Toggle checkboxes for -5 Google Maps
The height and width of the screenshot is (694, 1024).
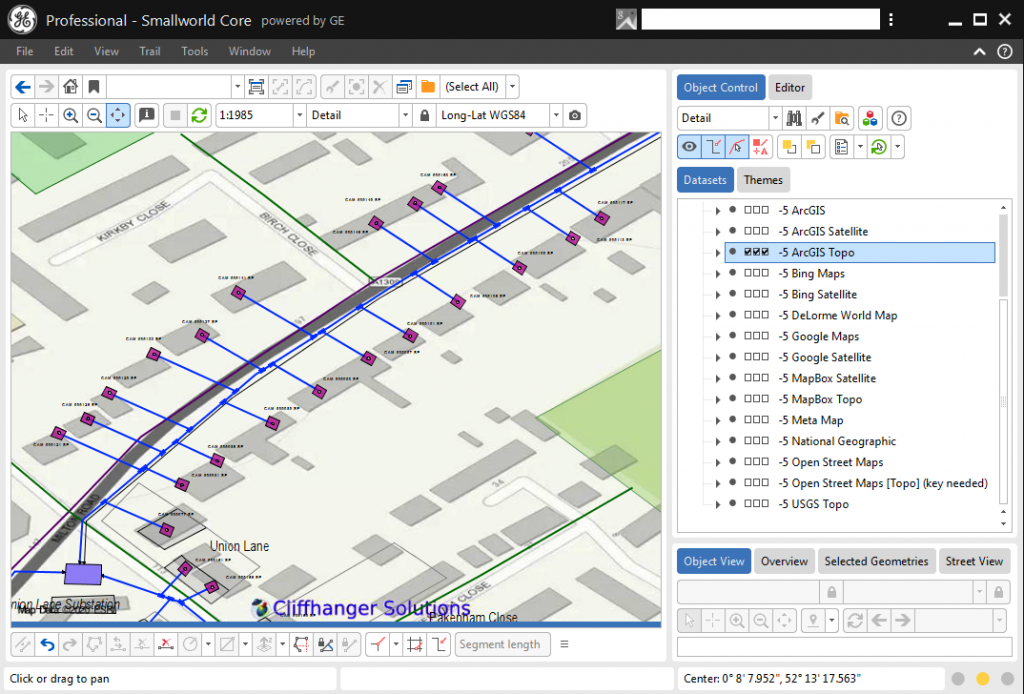click(756, 336)
